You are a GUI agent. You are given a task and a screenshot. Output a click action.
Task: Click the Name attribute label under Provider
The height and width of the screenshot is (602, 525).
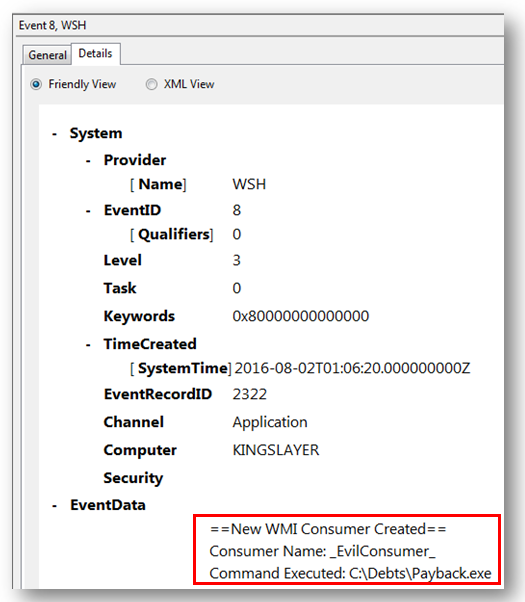tap(158, 184)
